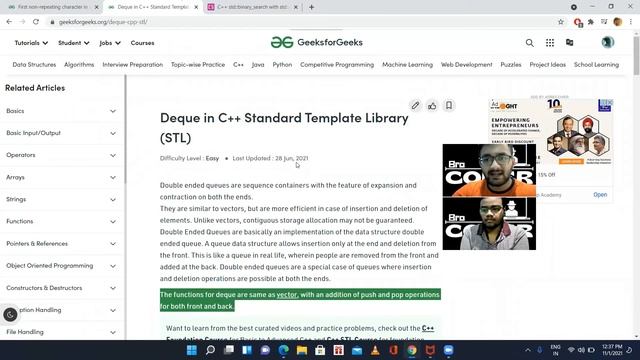Open the site search icon
The height and width of the screenshot is (360, 640).
click(x=529, y=43)
